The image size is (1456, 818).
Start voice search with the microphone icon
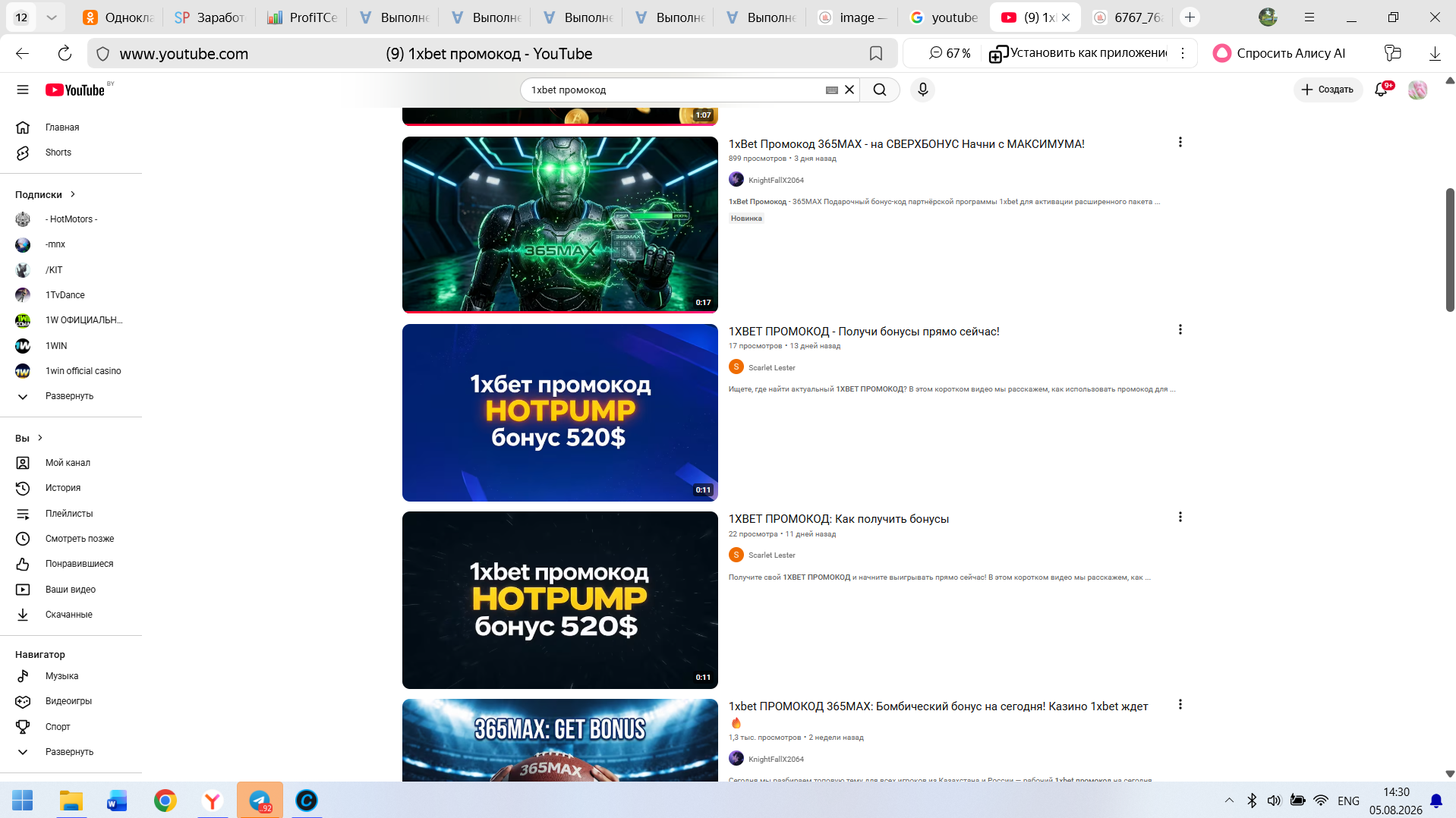click(x=922, y=90)
